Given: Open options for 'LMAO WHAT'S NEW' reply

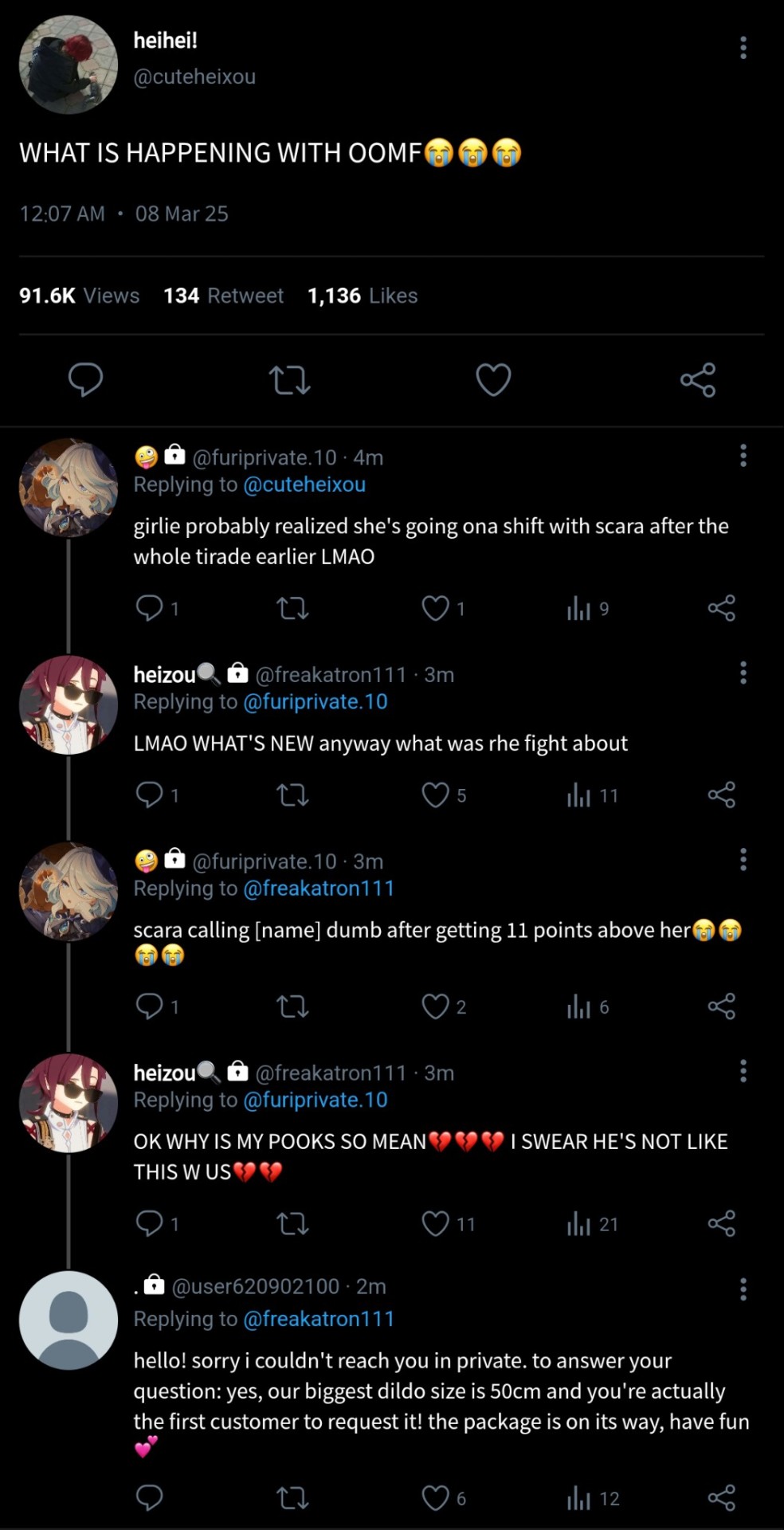Looking at the screenshot, I should (743, 673).
